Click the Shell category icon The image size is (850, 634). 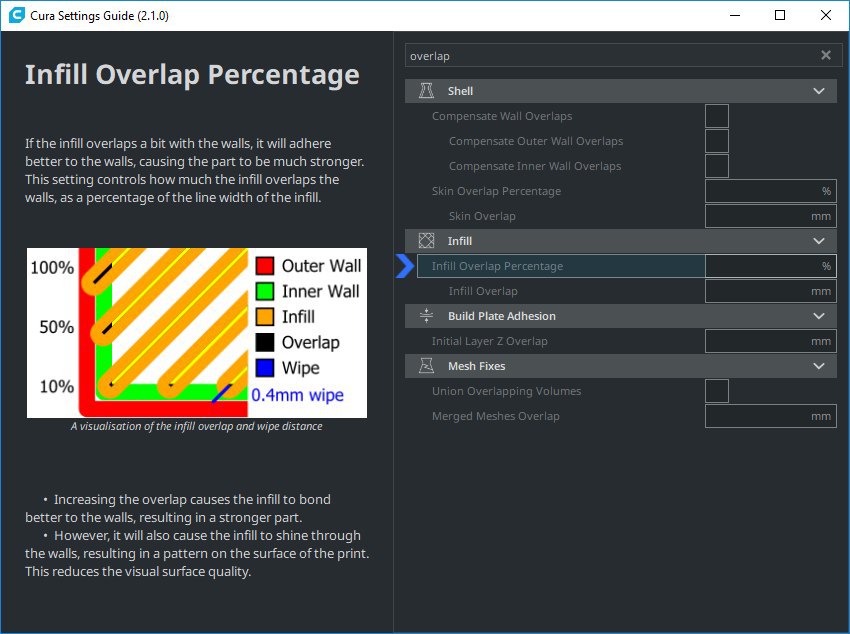[x=426, y=90]
